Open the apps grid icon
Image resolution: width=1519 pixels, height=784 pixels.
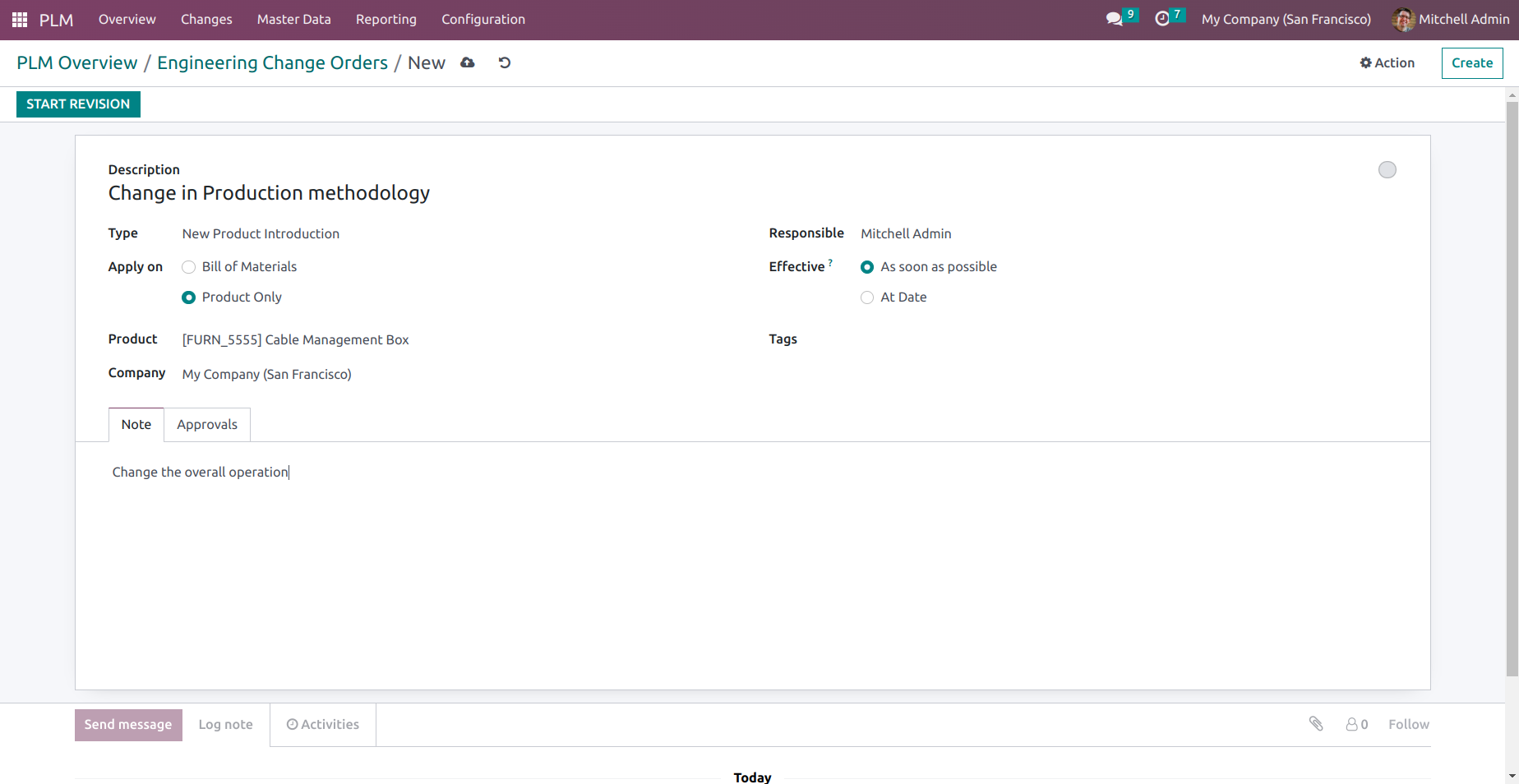18,19
